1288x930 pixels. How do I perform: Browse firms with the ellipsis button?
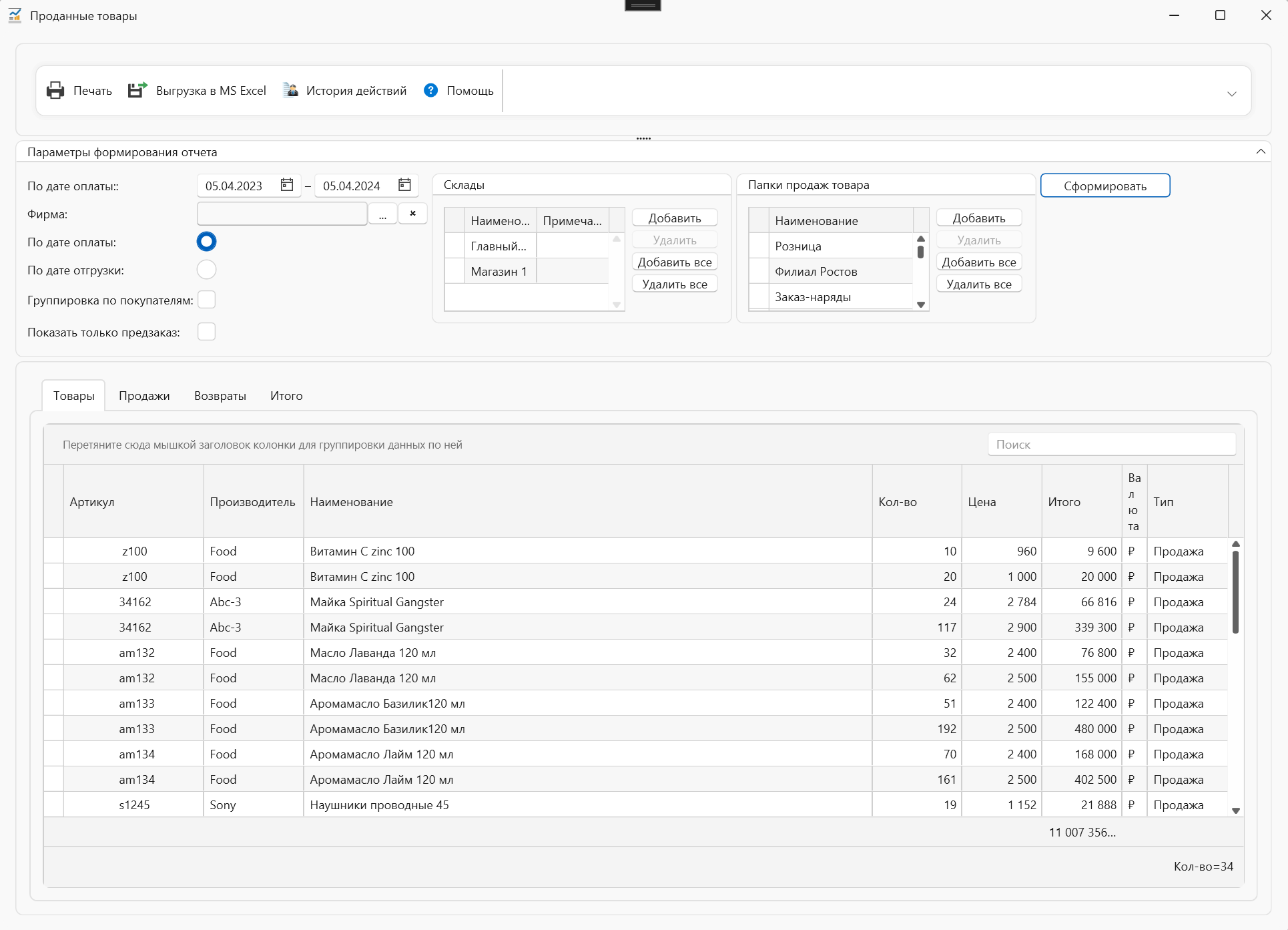pos(382,214)
